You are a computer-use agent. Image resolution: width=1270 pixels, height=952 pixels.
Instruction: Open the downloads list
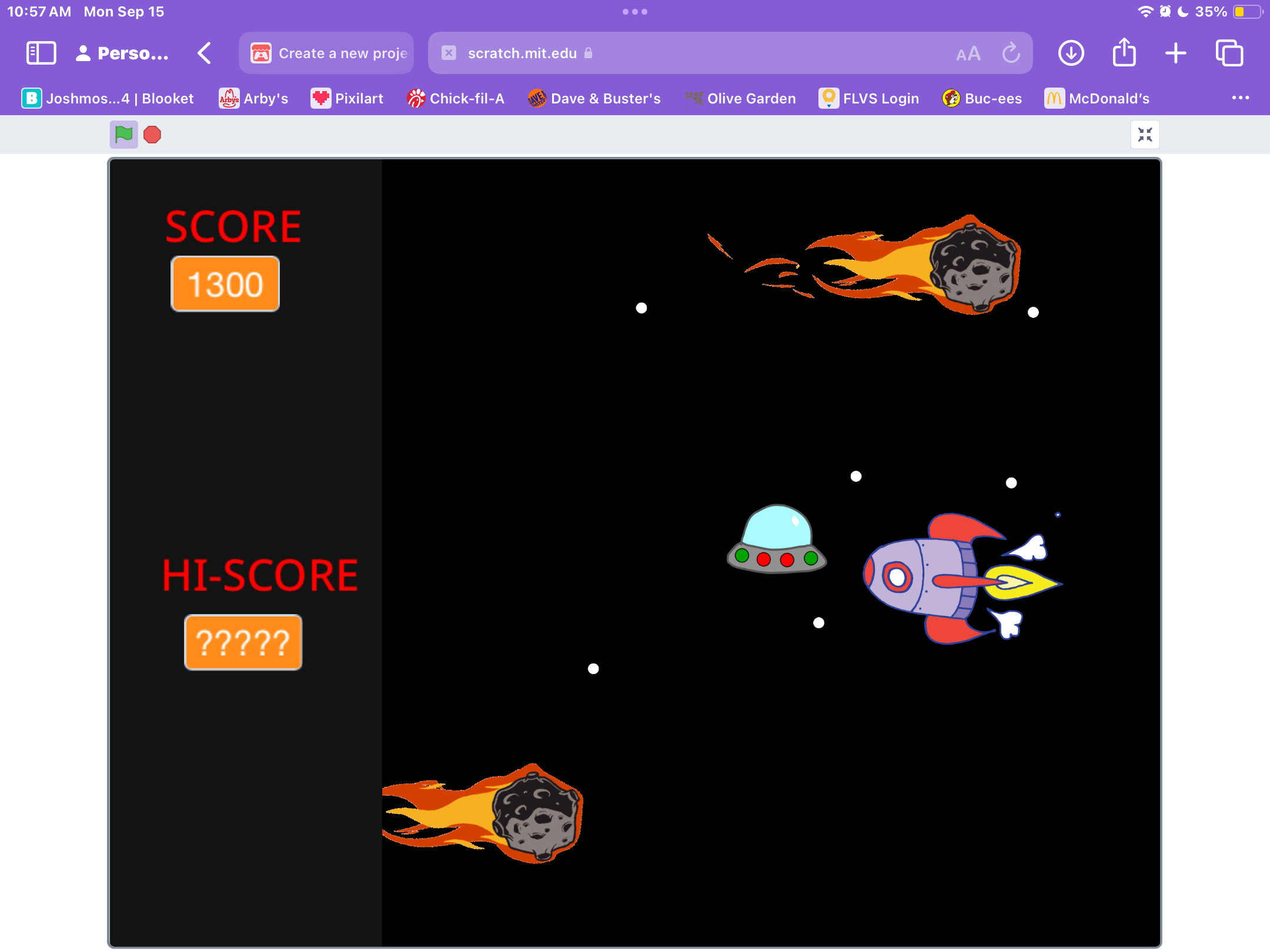click(x=1071, y=53)
